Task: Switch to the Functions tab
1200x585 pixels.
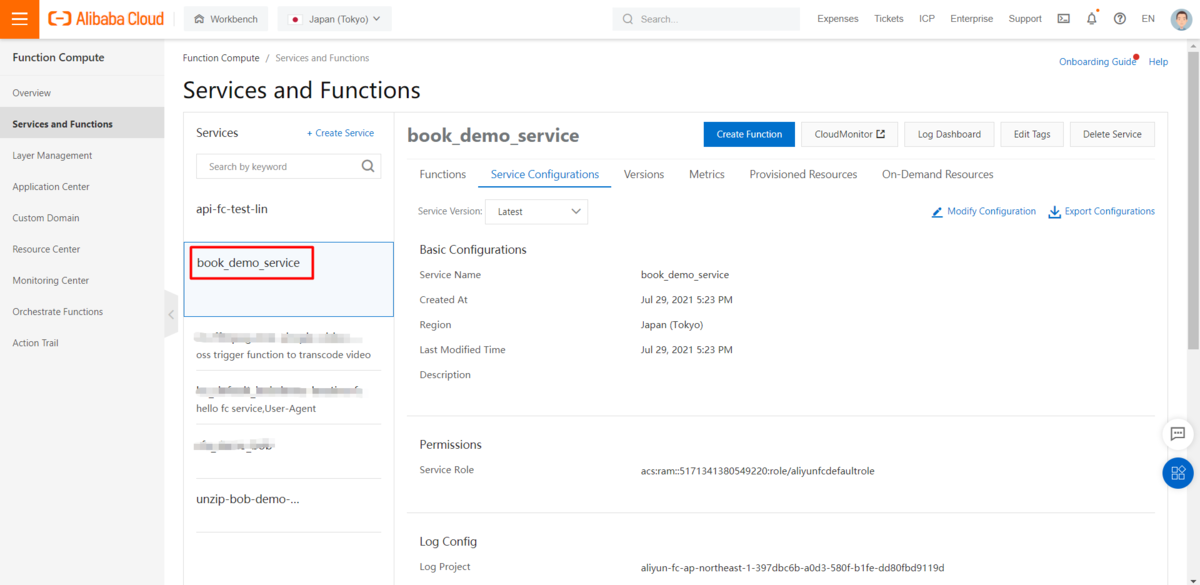Action: pyautogui.click(x=443, y=174)
